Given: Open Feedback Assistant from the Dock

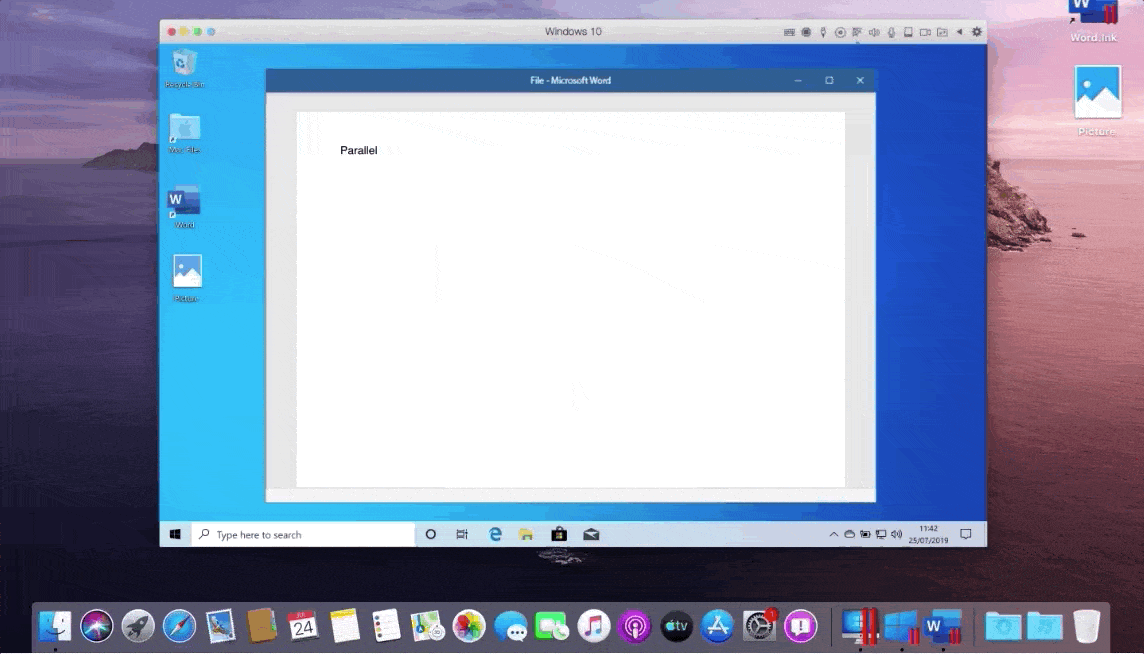Looking at the screenshot, I should pos(800,626).
